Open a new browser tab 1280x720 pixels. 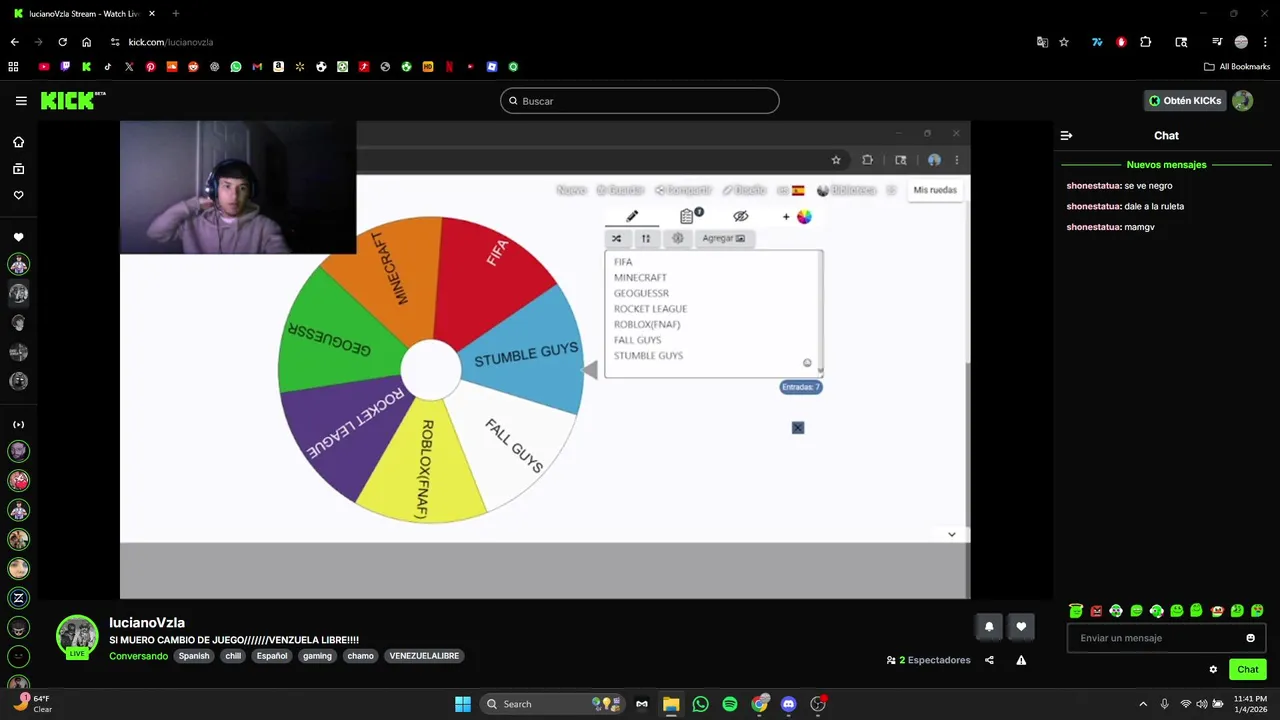(x=175, y=13)
